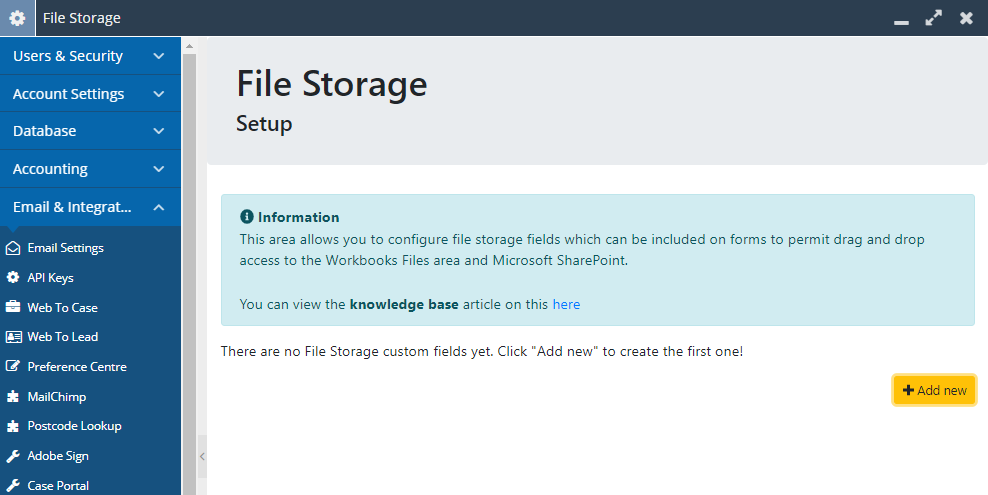The height and width of the screenshot is (495, 988).
Task: Click the yellow Add new button
Action: (x=934, y=390)
